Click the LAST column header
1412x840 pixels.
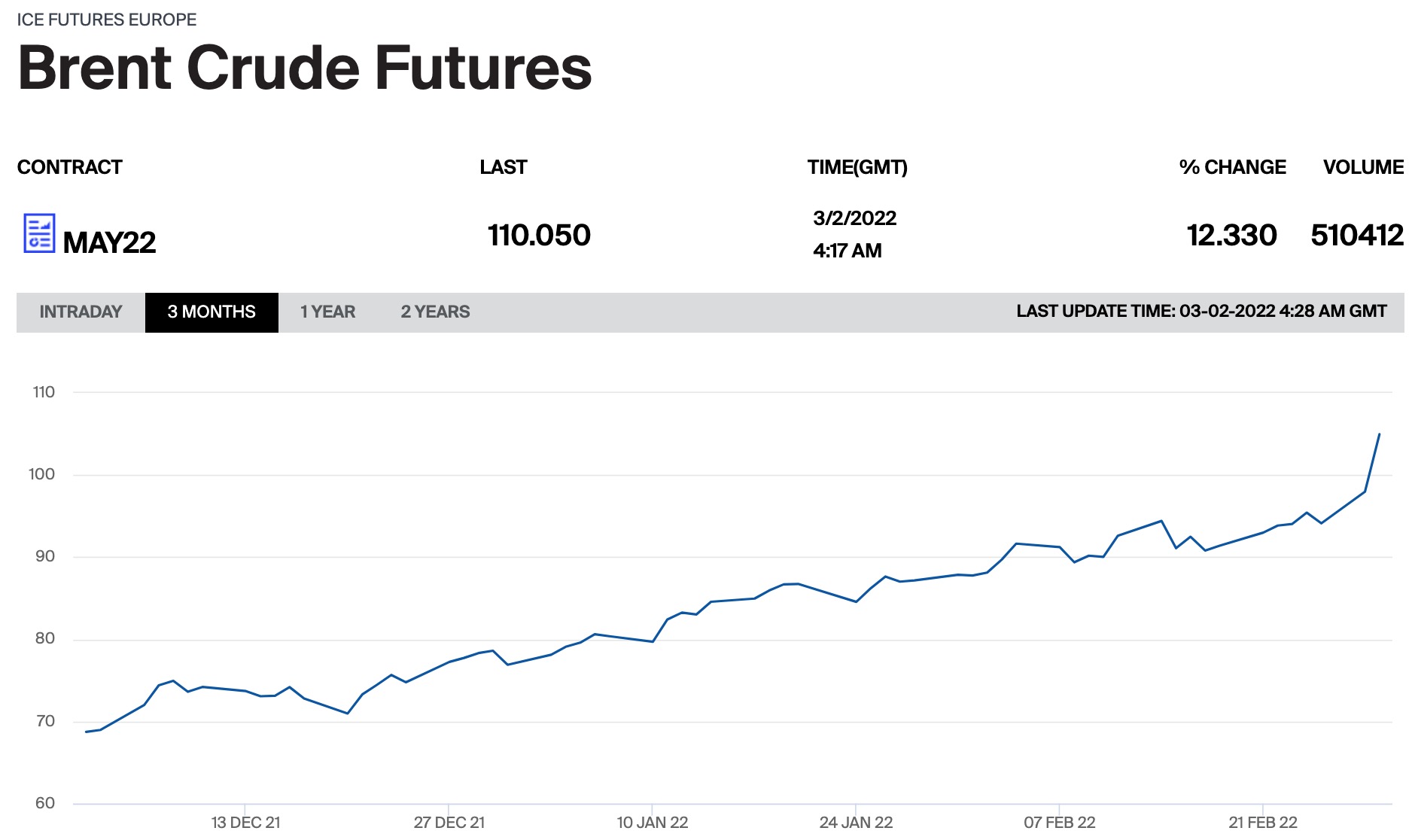504,167
